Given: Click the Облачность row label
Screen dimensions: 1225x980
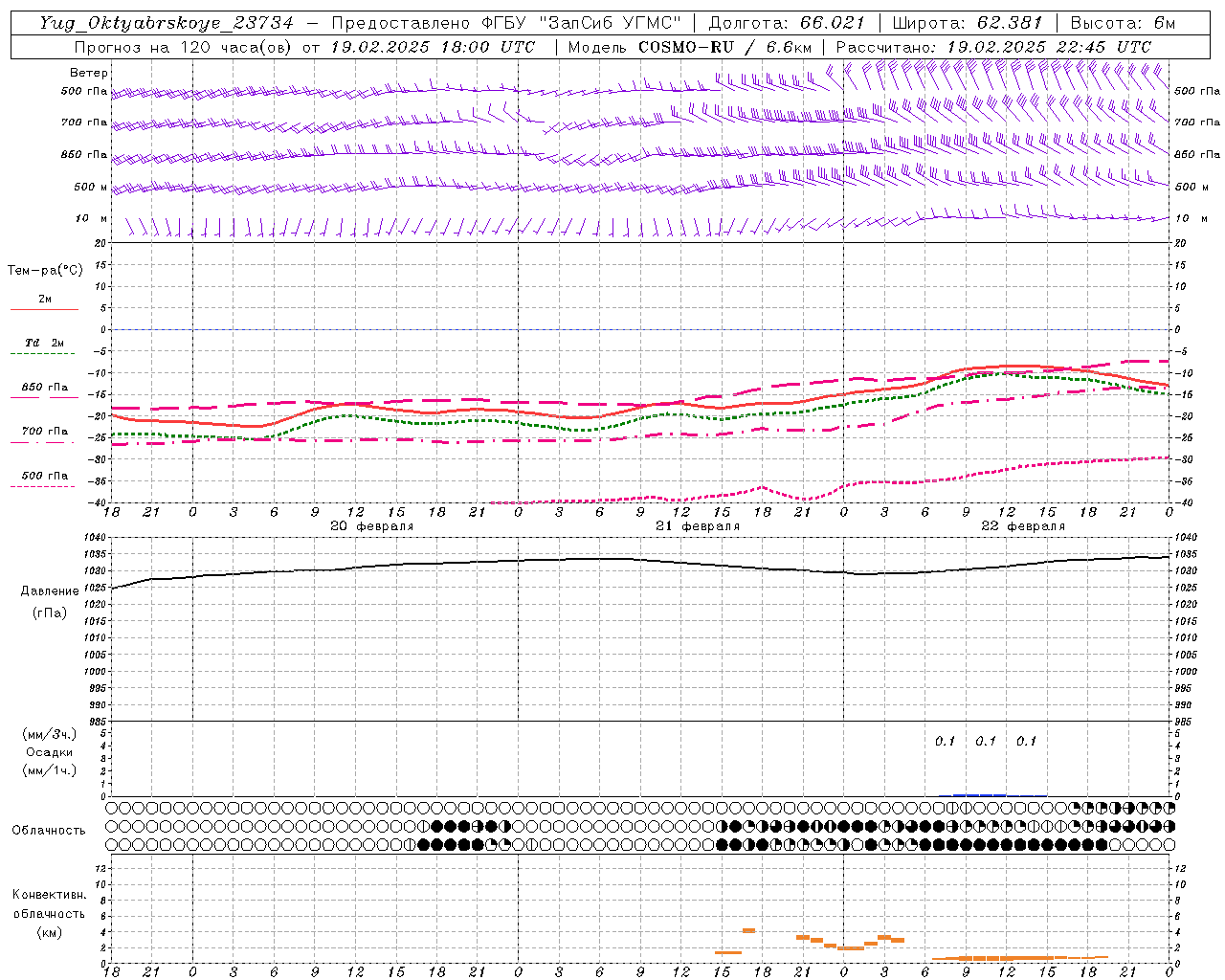Looking at the screenshot, I should [49, 830].
